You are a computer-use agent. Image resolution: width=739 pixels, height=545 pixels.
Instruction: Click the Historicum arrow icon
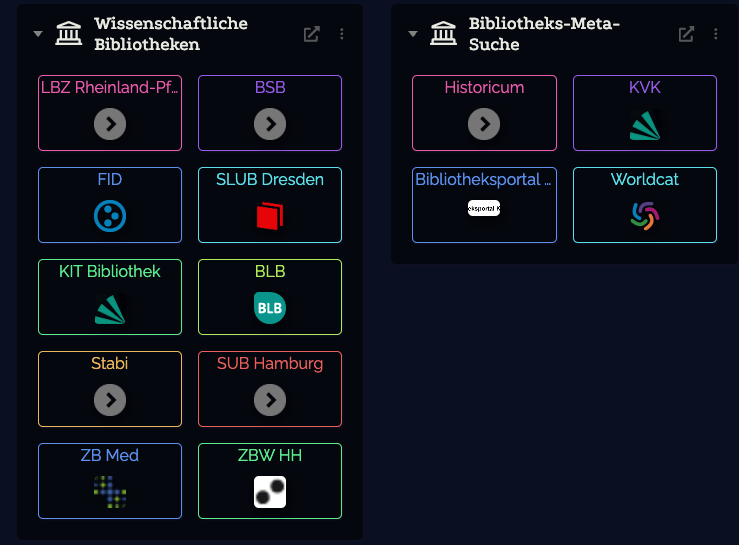click(x=484, y=124)
